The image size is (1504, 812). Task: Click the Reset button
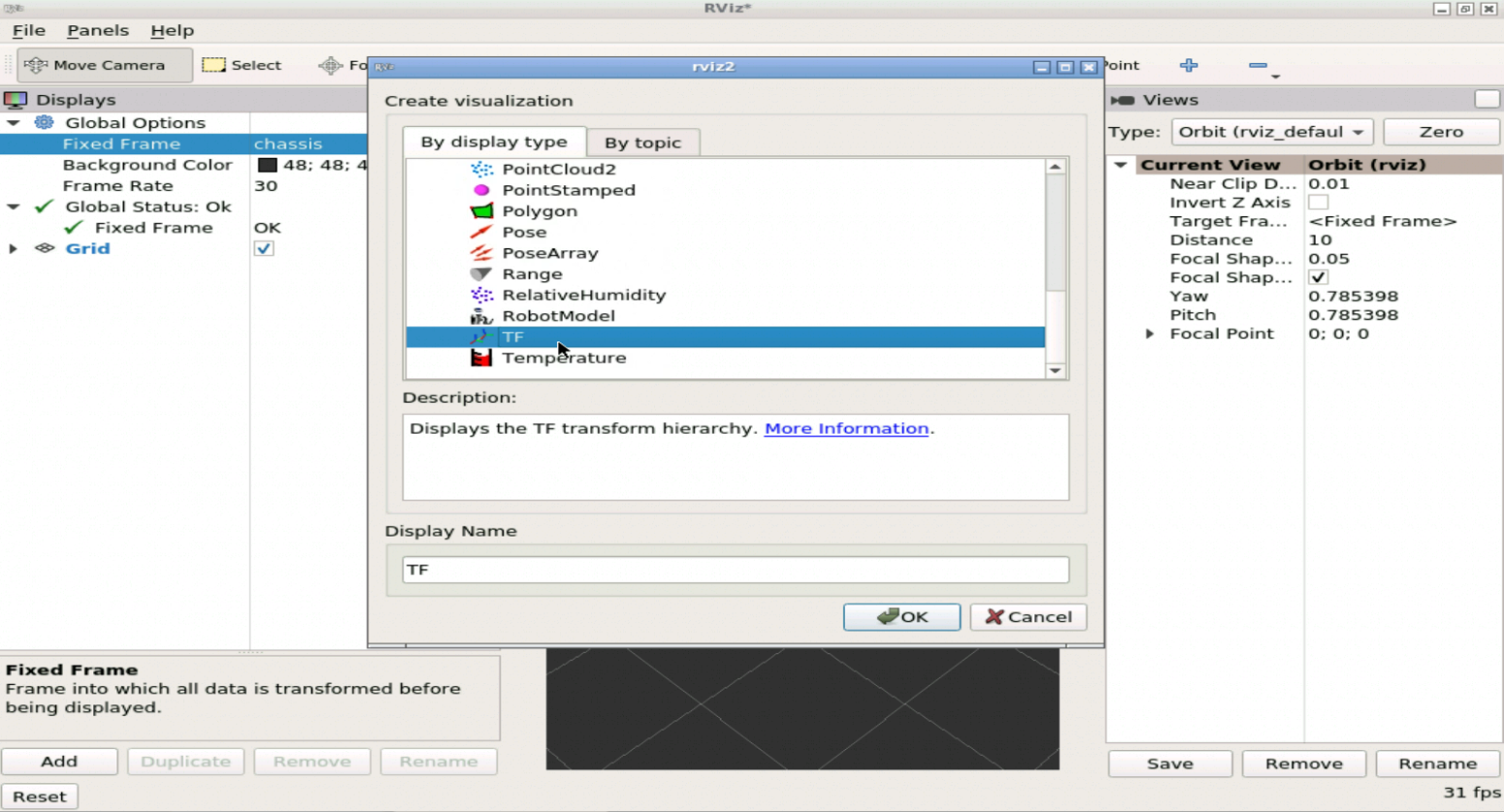click(39, 796)
